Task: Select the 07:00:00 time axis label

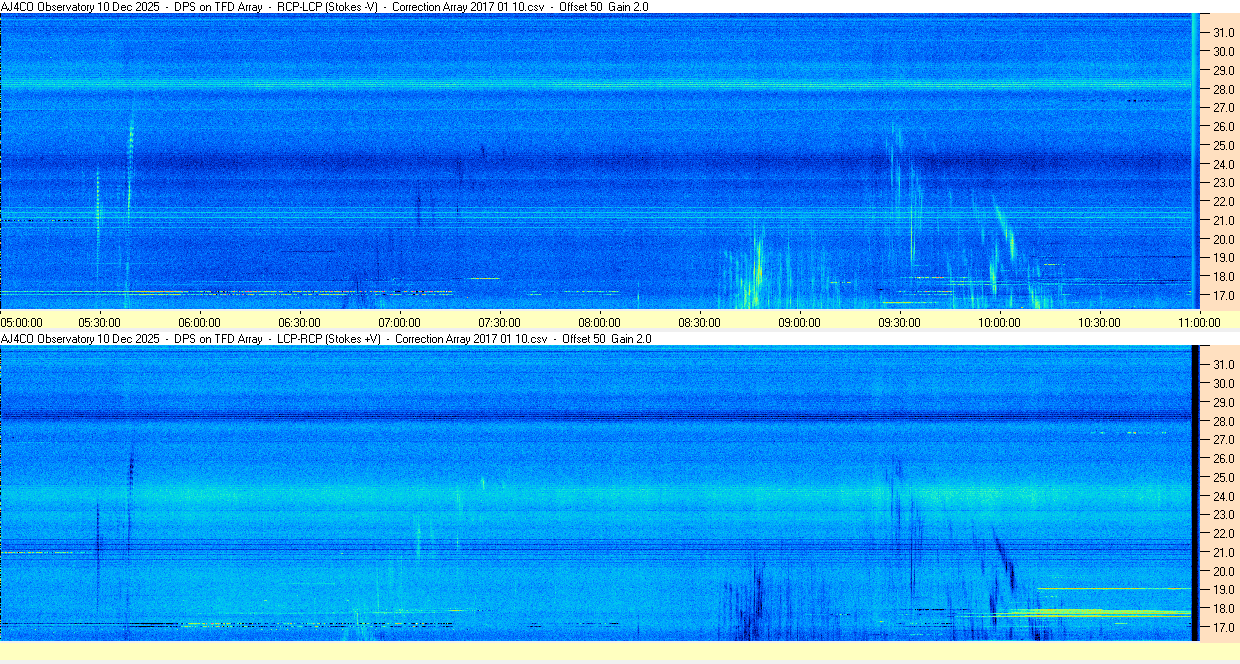Action: [400, 322]
